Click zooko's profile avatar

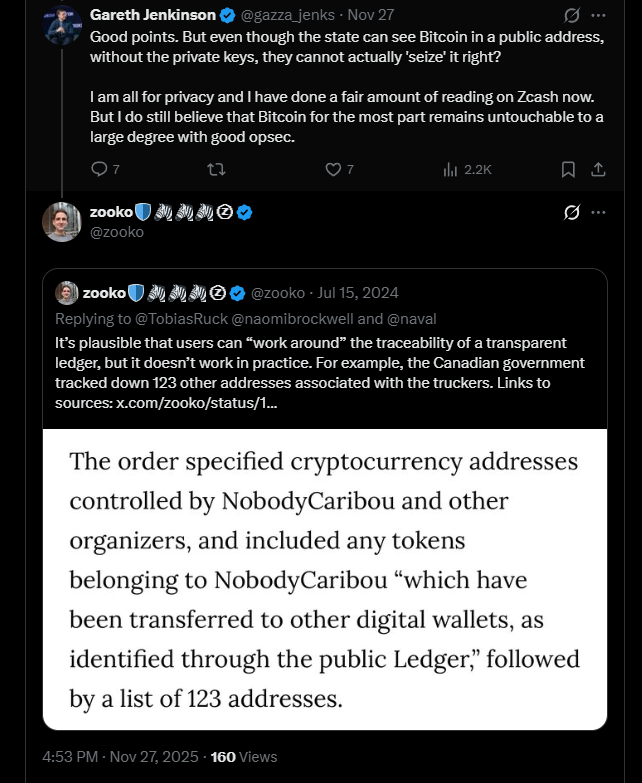(x=61, y=221)
